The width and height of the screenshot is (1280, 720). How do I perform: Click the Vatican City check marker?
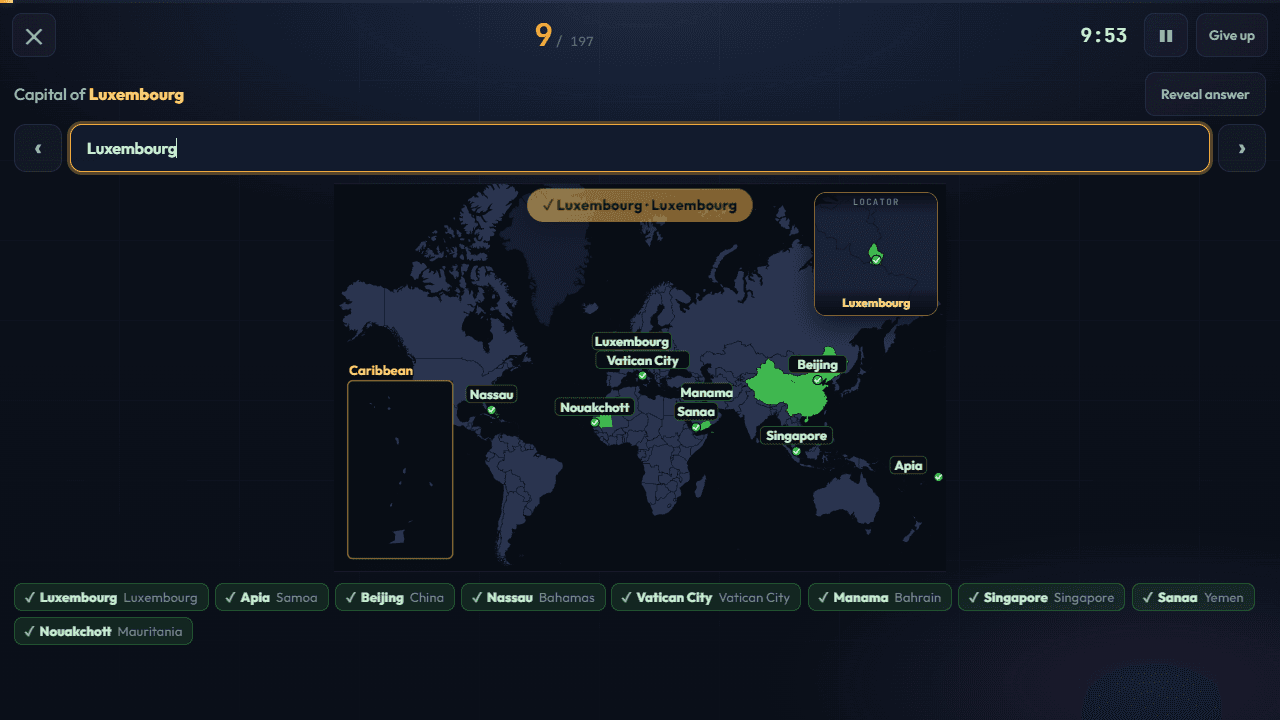(642, 376)
